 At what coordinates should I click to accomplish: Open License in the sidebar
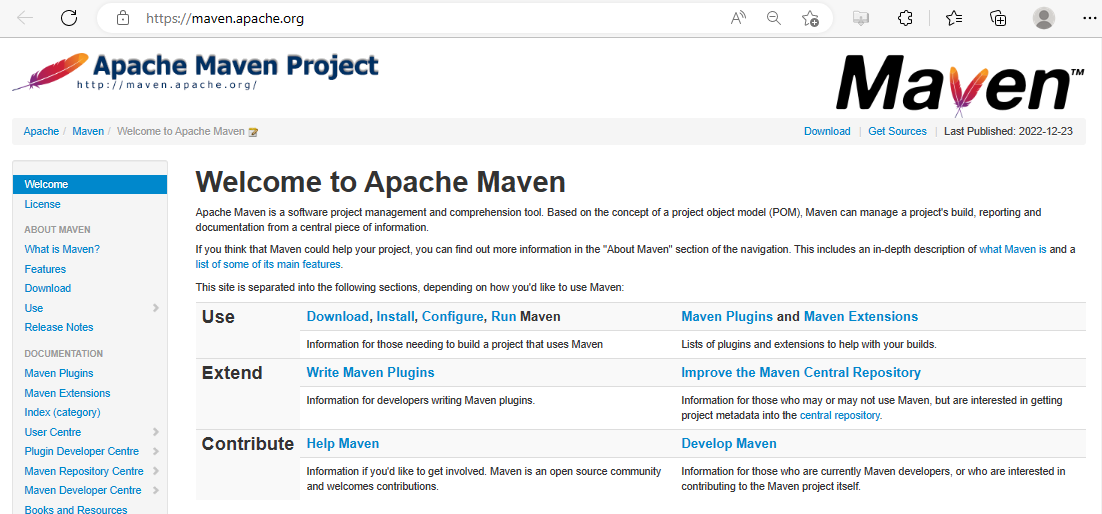tap(42, 204)
